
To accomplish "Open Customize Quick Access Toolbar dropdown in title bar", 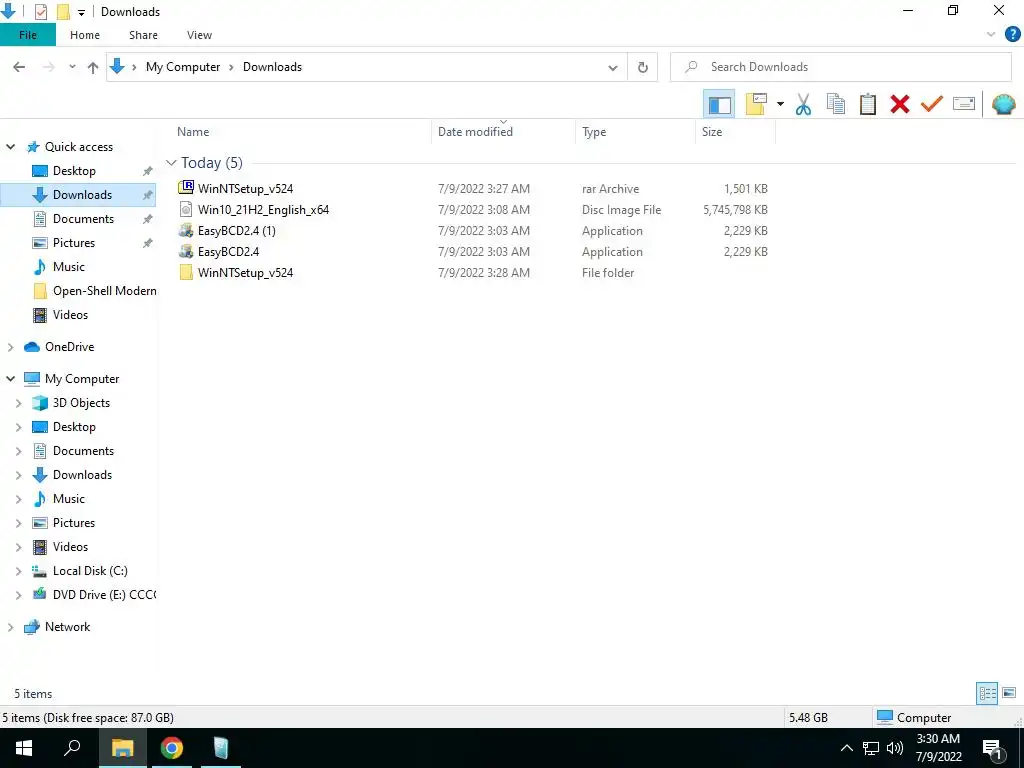I will (82, 12).
